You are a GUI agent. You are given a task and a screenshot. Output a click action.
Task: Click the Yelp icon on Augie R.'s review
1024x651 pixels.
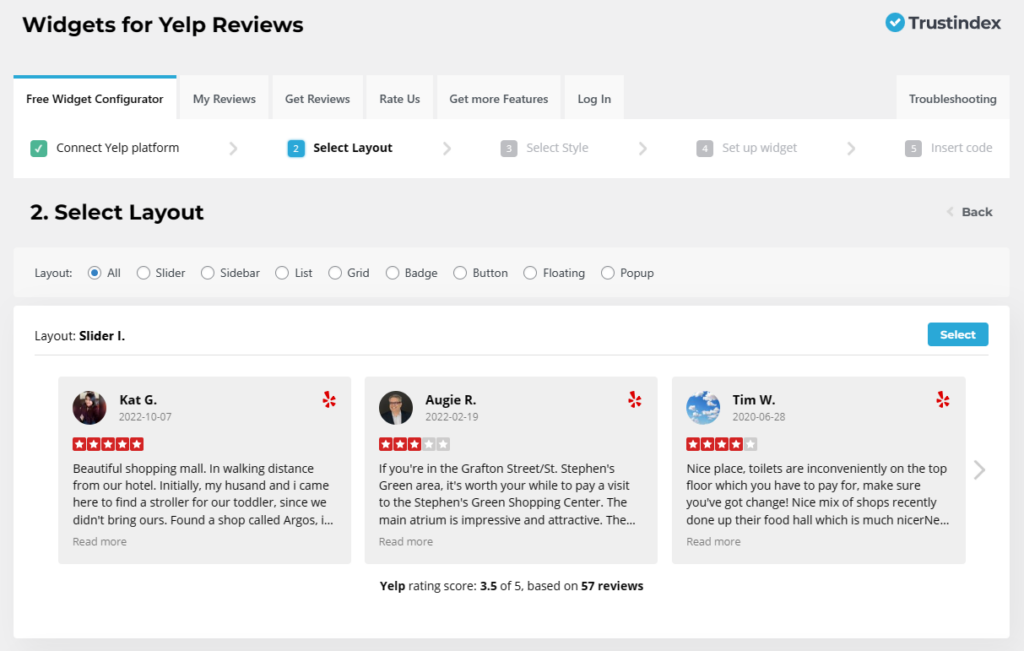point(635,398)
